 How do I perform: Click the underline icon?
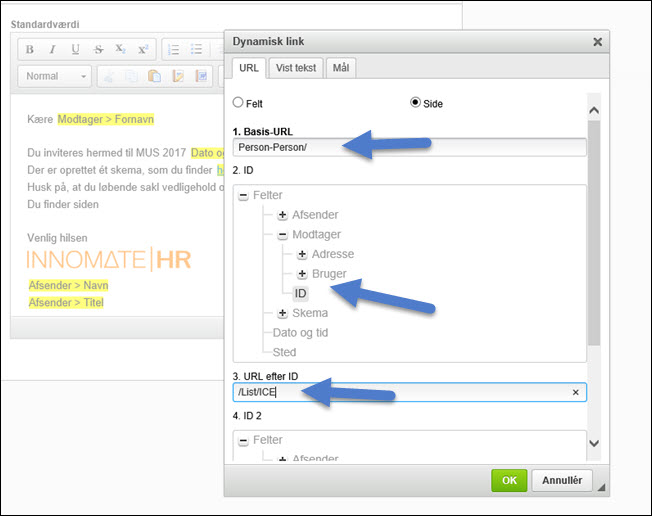click(75, 49)
